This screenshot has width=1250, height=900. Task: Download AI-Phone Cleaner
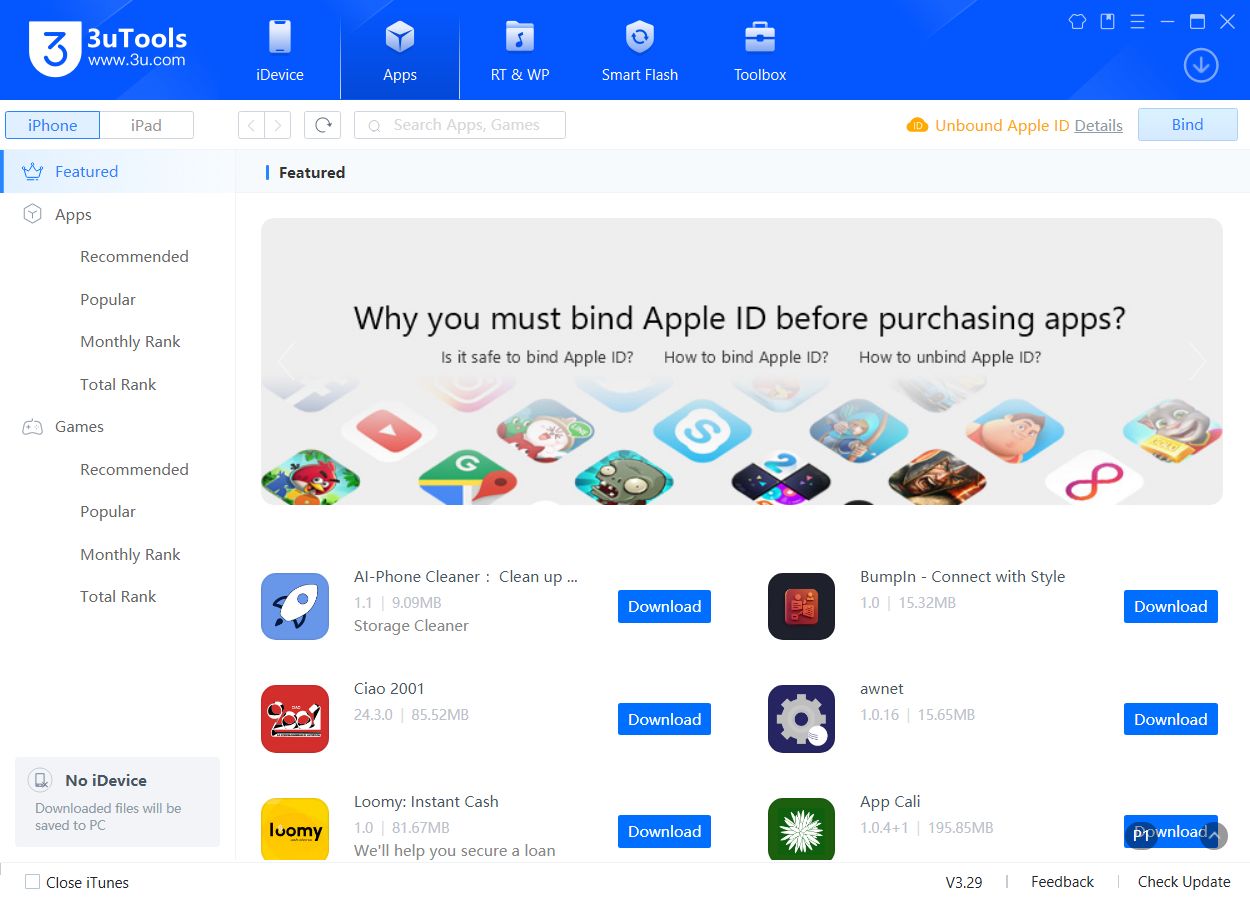[x=664, y=606]
